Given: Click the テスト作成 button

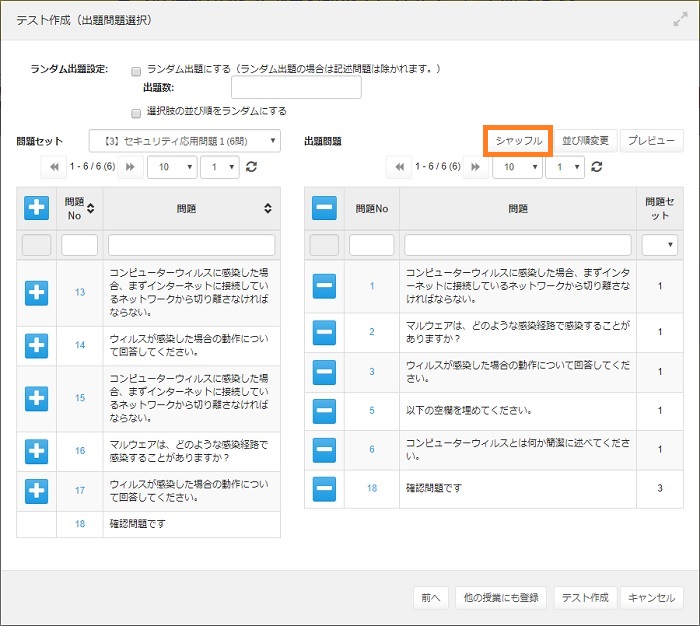Looking at the screenshot, I should point(584,597).
